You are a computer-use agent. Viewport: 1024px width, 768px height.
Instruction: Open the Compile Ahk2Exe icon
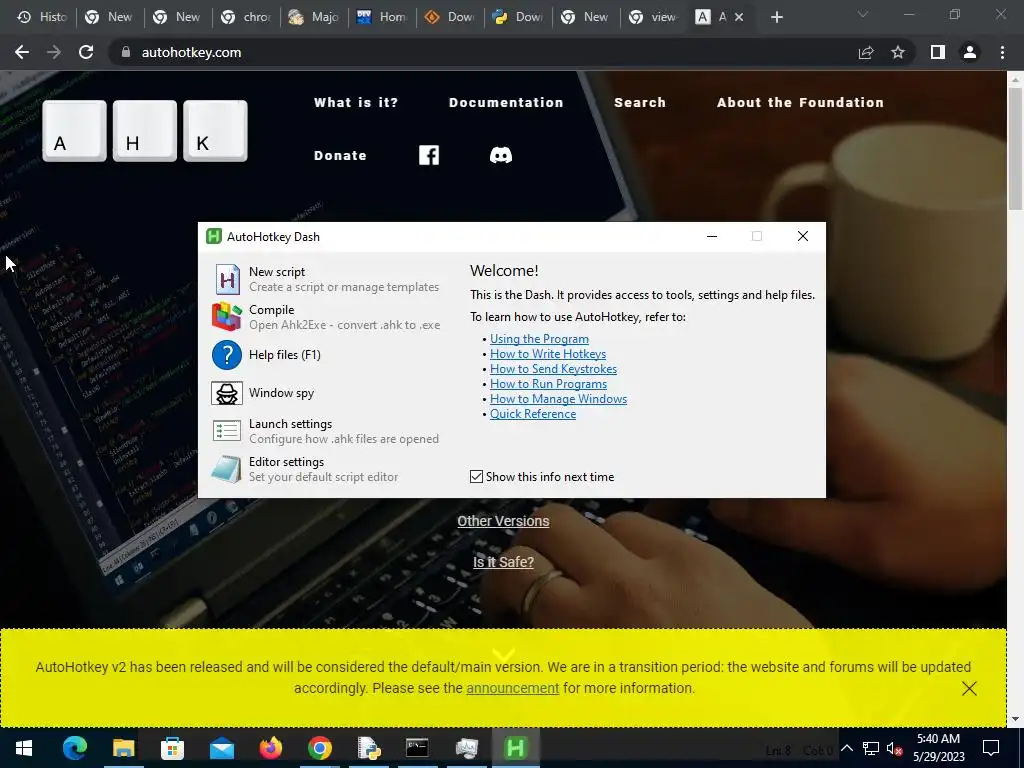(x=227, y=317)
